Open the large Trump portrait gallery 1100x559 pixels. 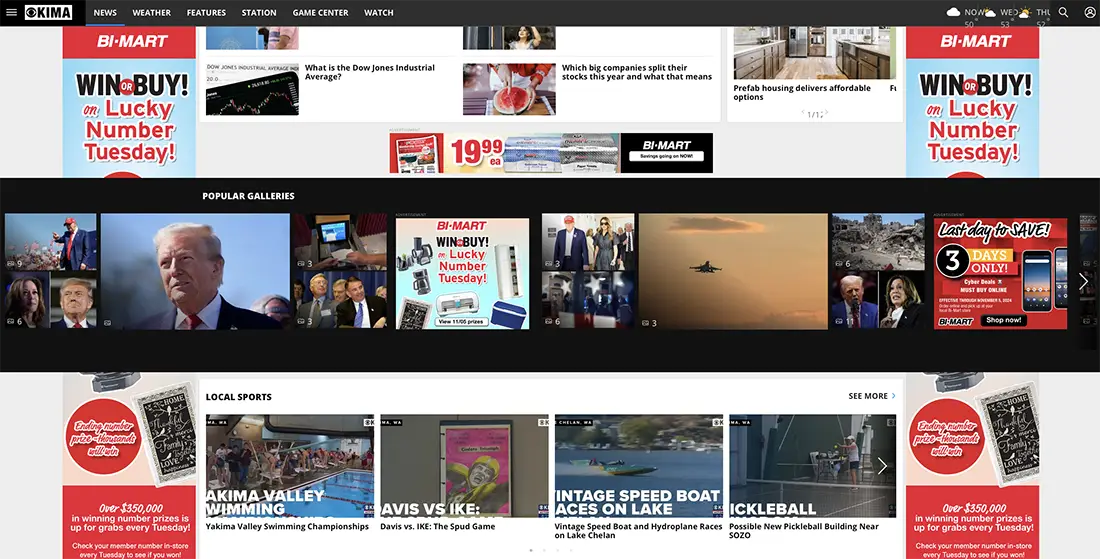195,271
